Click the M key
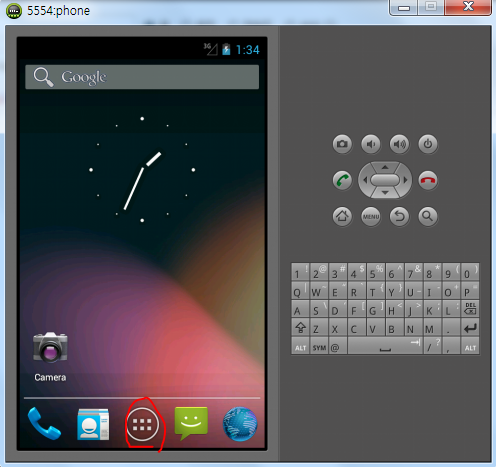496x467 pixels. point(432,327)
